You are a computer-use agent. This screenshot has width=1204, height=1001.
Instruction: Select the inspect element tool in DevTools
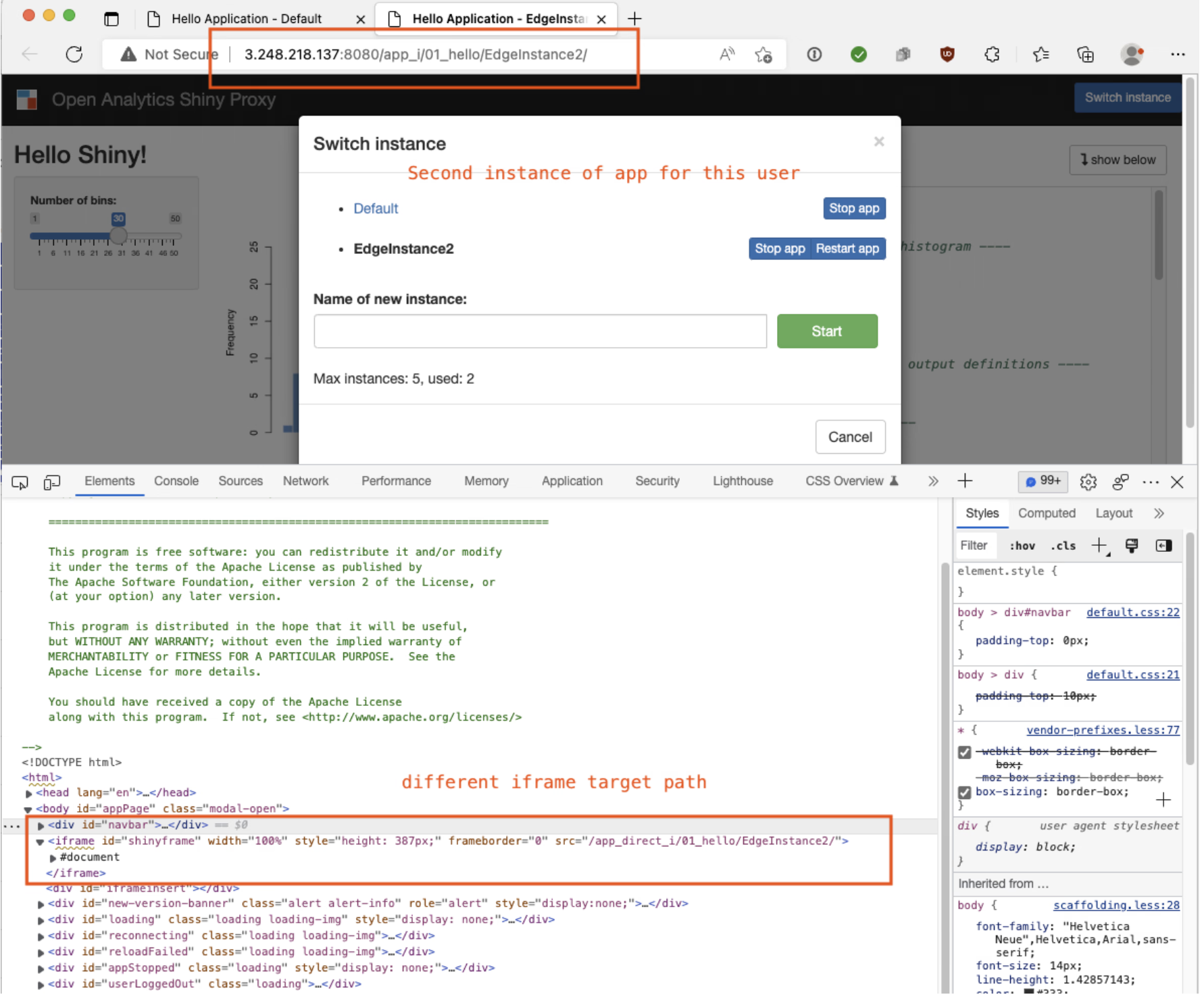pos(18,482)
